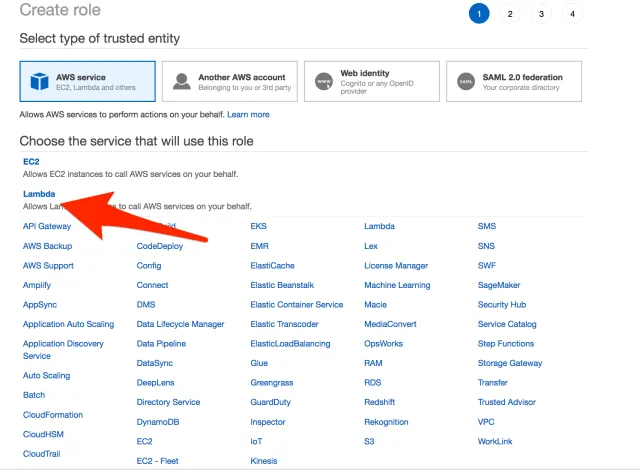Select Machine Learning service
Image resolution: width=640 pixels, height=471 pixels.
pyautogui.click(x=397, y=285)
